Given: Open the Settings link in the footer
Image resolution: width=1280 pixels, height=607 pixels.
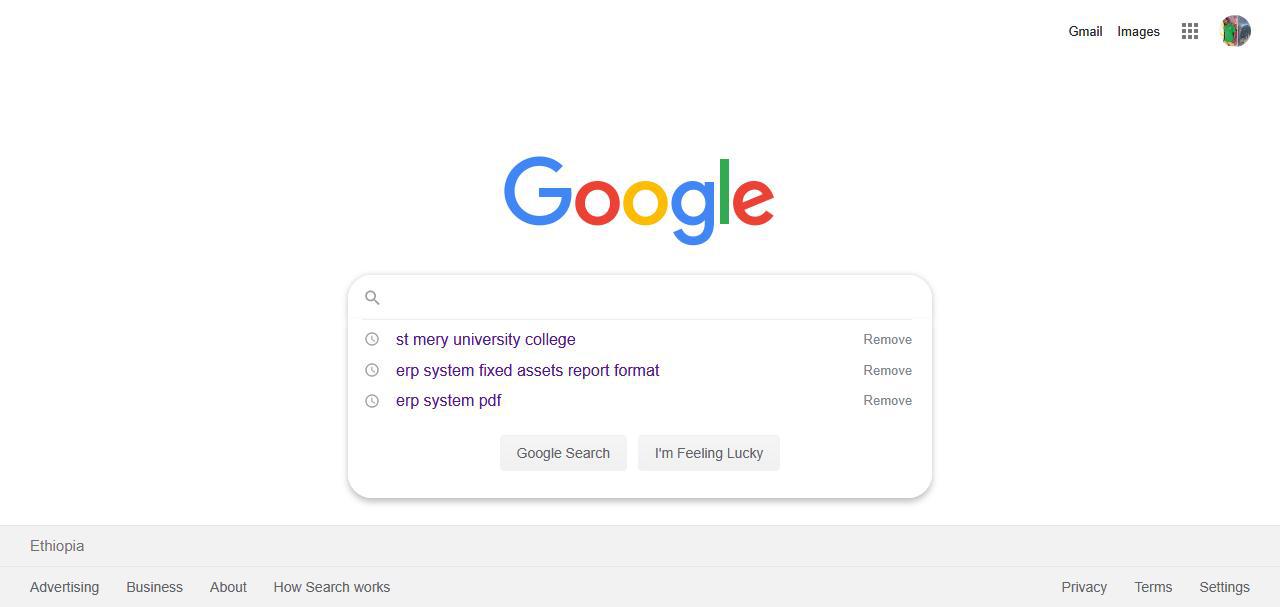Looking at the screenshot, I should click(x=1224, y=587).
